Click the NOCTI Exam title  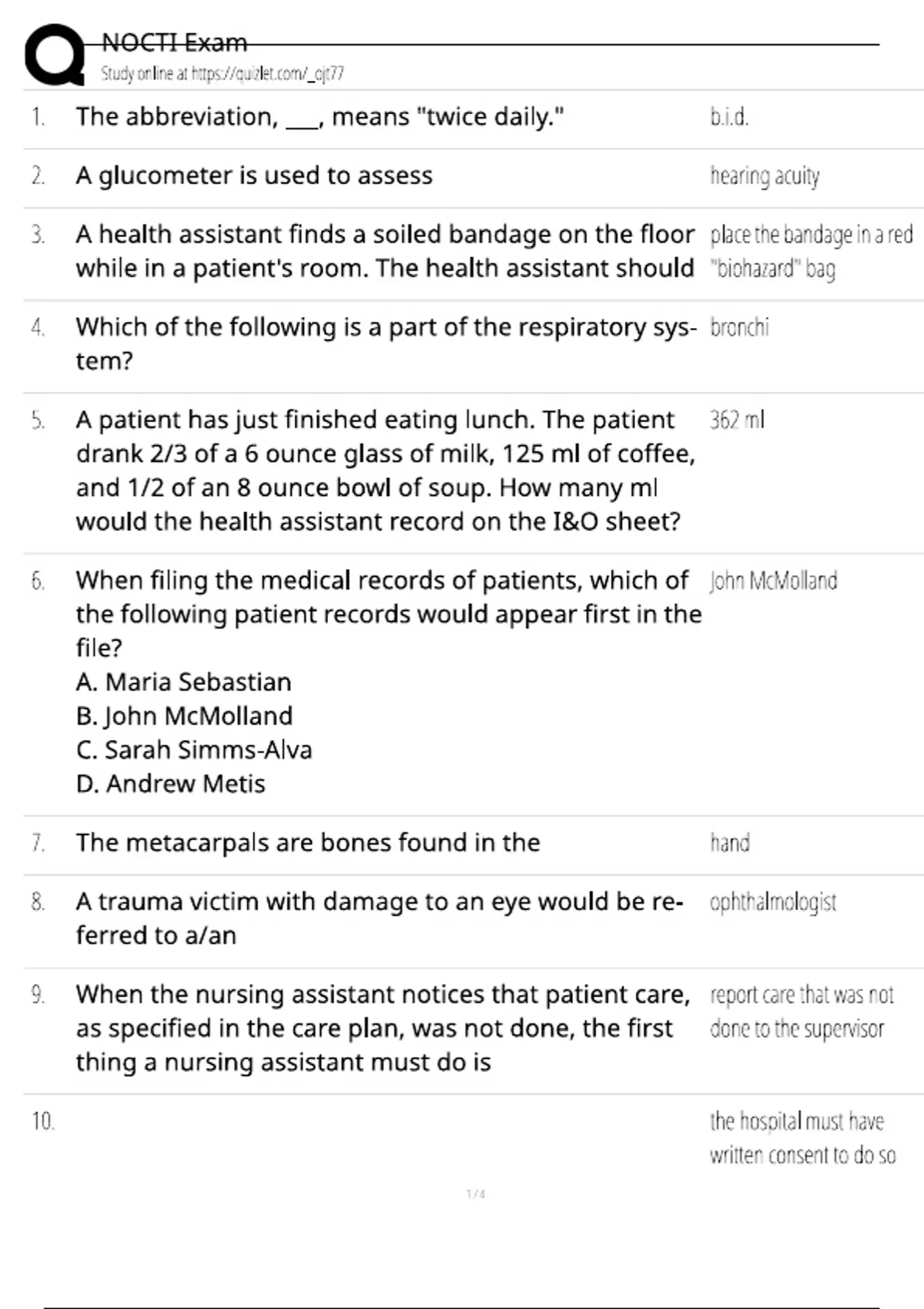[x=175, y=42]
